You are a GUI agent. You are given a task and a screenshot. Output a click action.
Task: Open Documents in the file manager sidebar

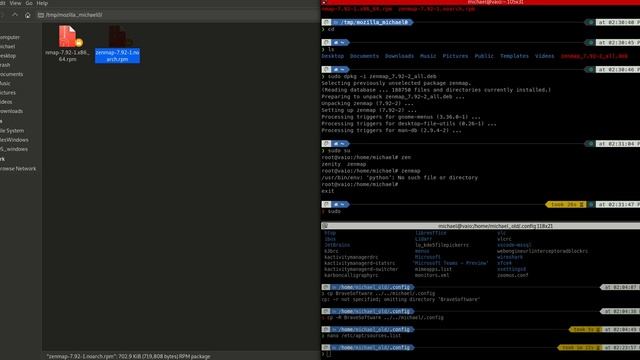click(11, 74)
